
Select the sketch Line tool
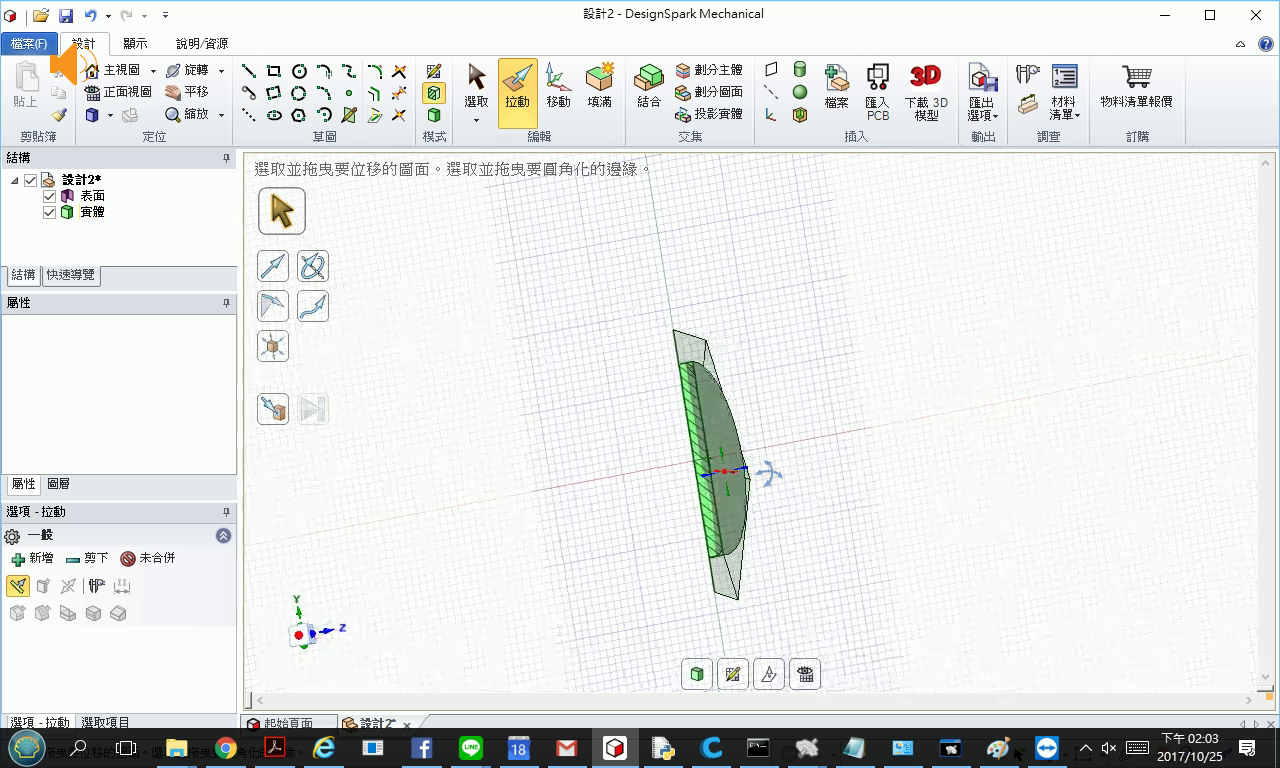pyautogui.click(x=249, y=71)
